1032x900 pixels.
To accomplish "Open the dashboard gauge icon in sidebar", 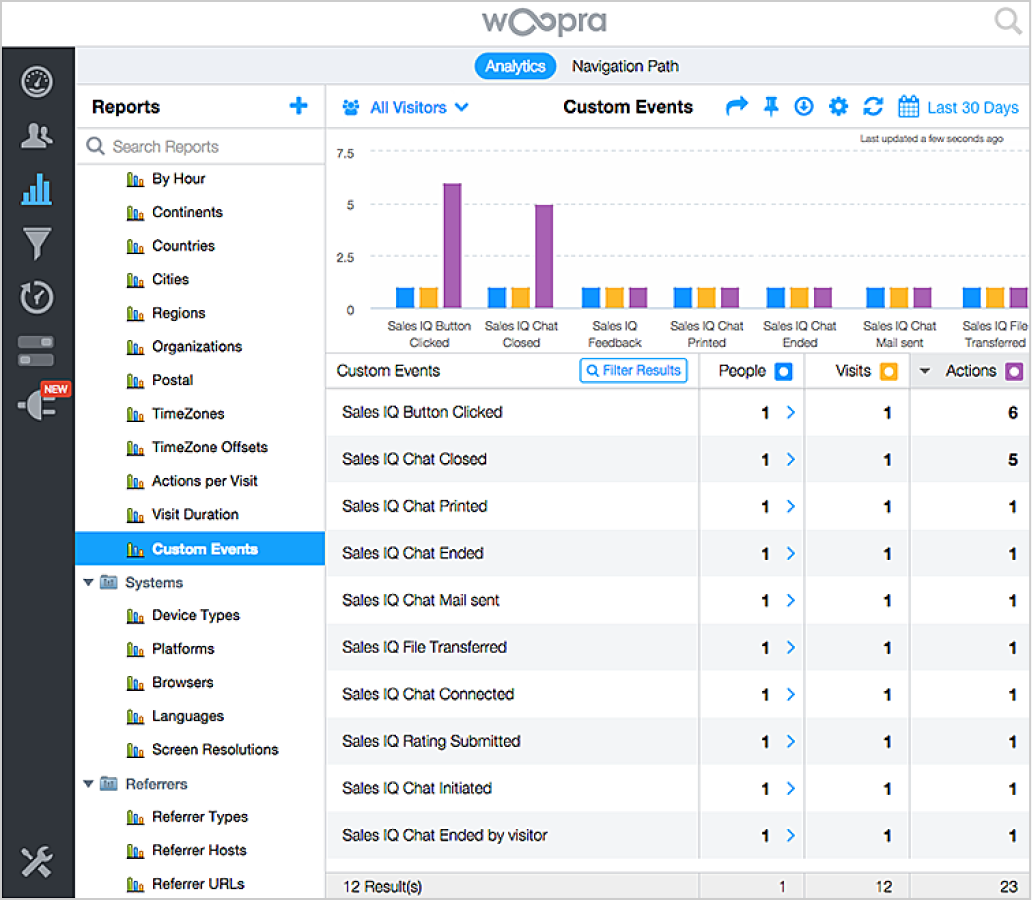I will point(37,82).
